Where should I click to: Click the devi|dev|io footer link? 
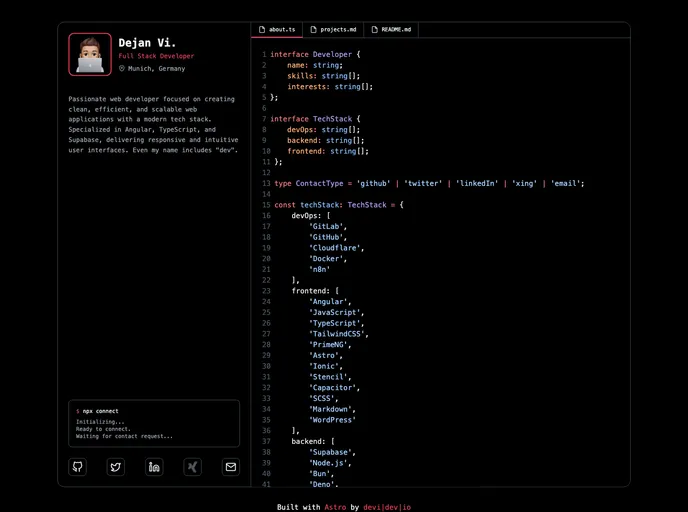[387, 507]
